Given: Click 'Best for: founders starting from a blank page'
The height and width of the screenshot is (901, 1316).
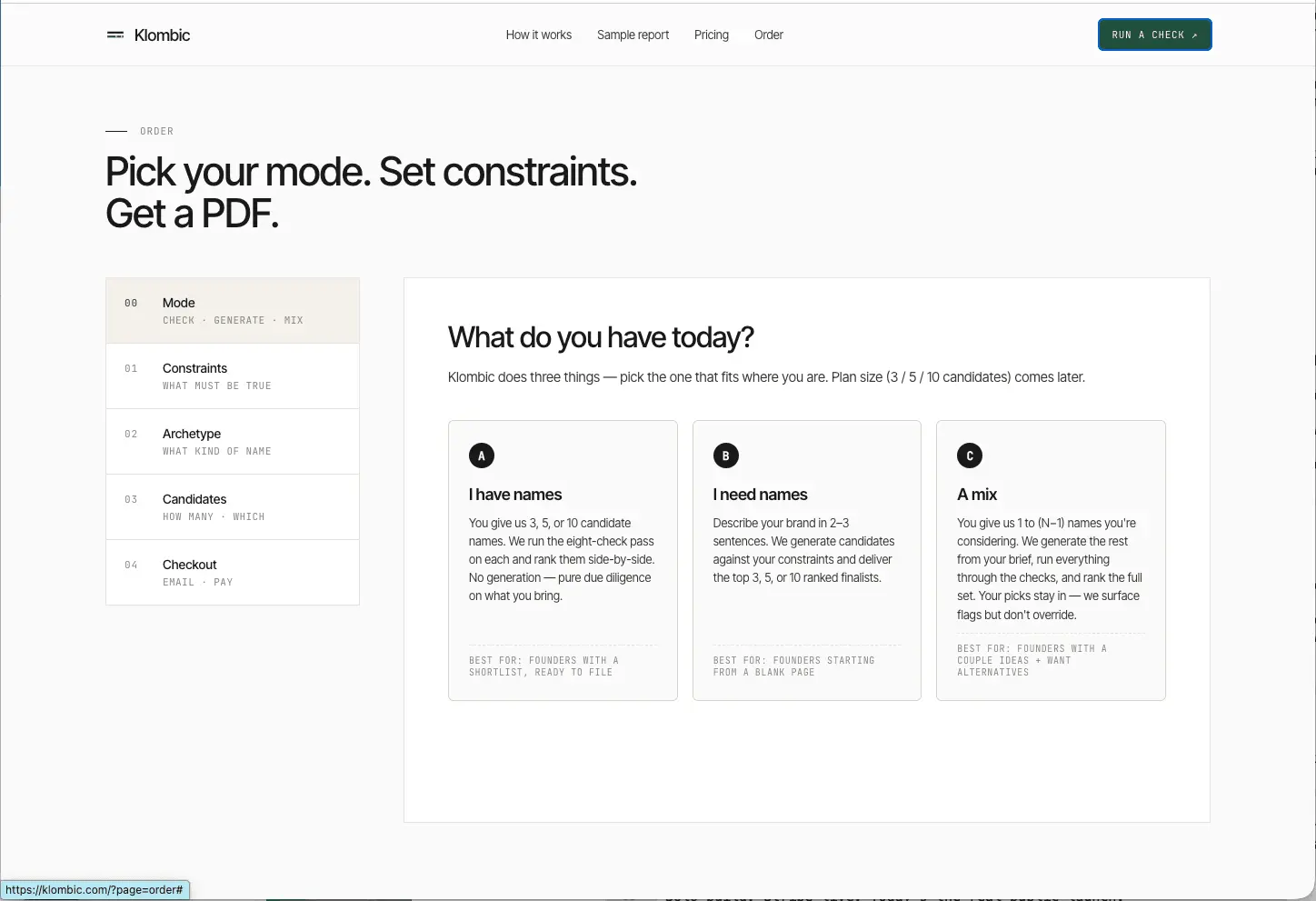Looking at the screenshot, I should 793,666.
